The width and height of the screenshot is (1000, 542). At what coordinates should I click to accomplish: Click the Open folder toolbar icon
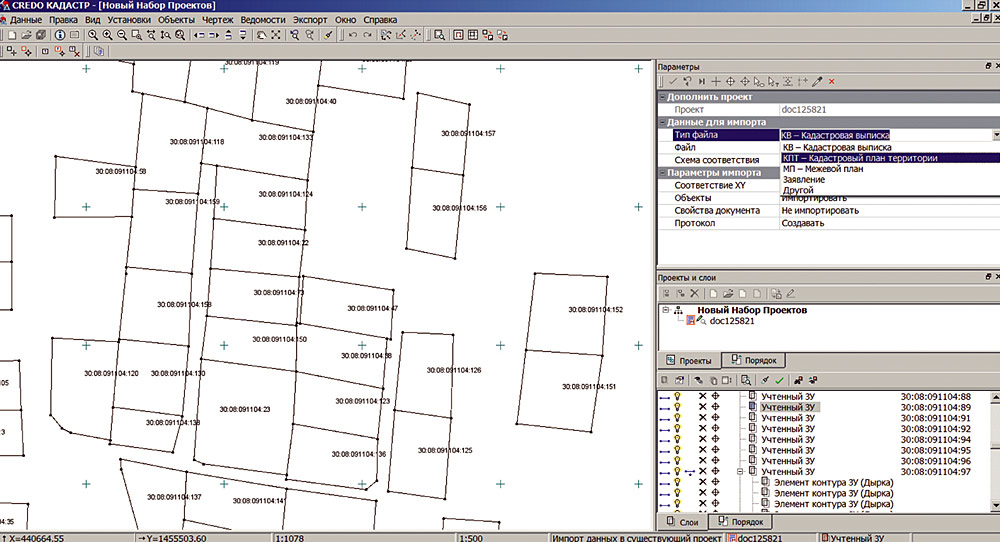point(27,36)
